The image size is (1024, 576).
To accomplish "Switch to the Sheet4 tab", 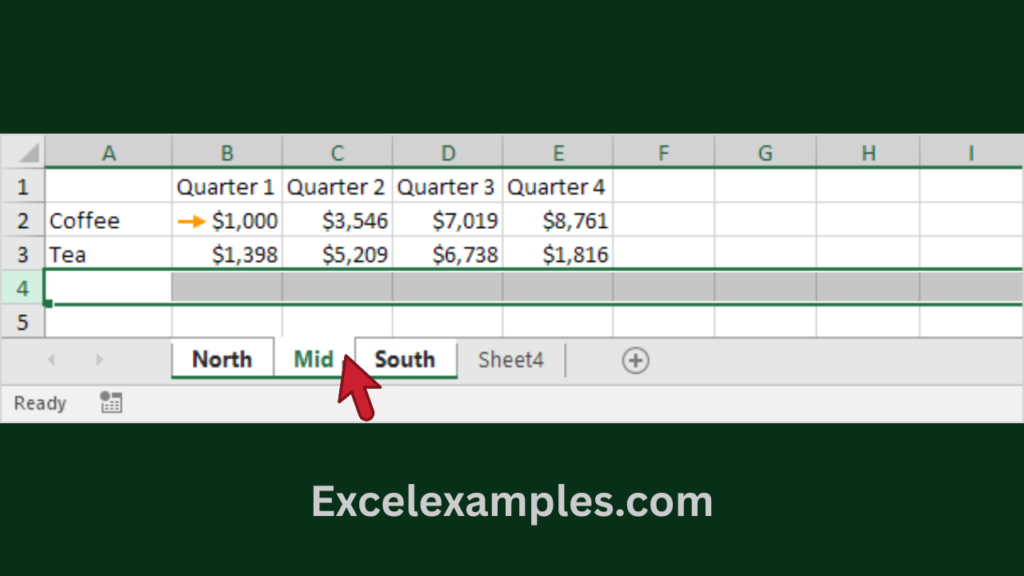I will 510,360.
